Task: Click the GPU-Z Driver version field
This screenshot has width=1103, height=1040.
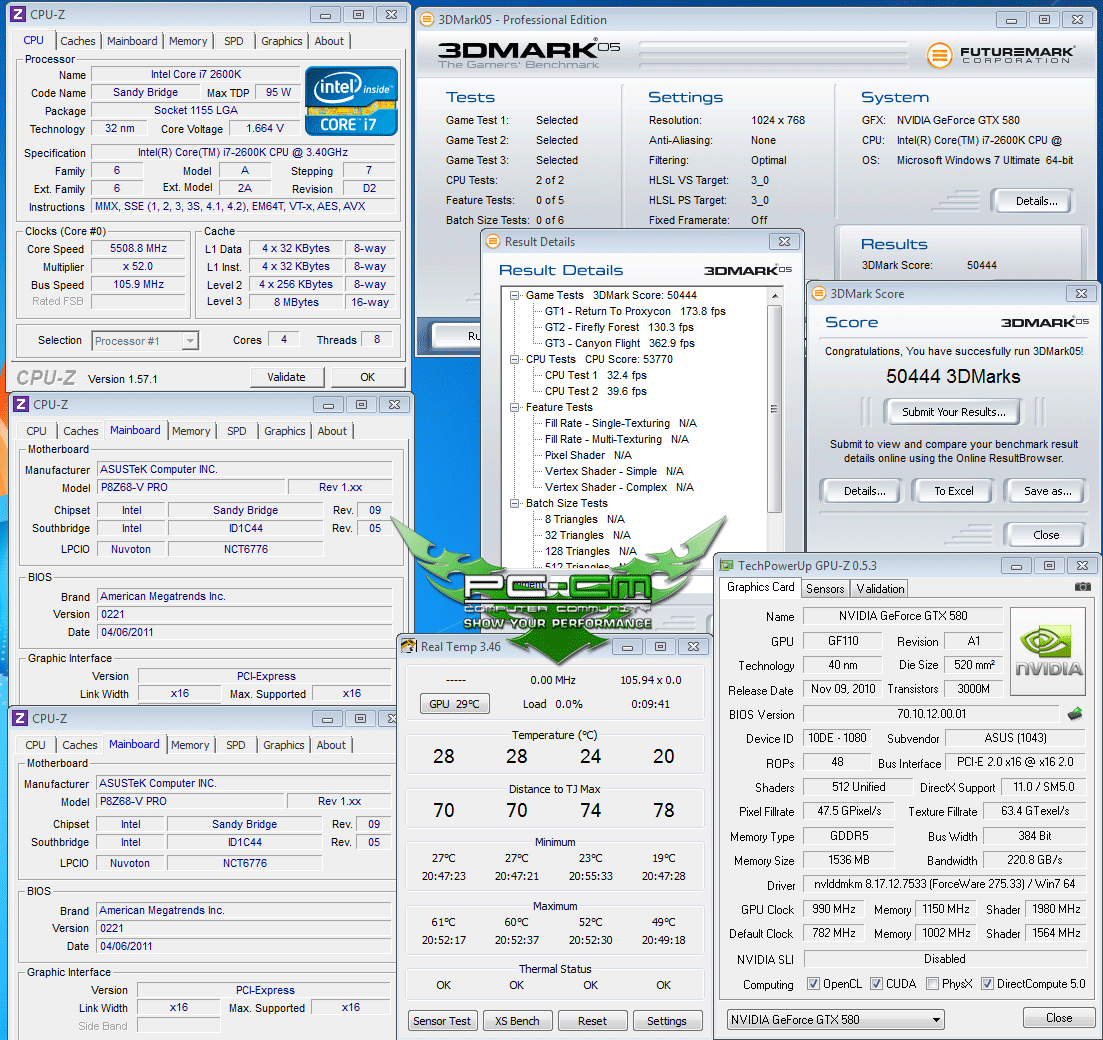Action: (x=945, y=884)
